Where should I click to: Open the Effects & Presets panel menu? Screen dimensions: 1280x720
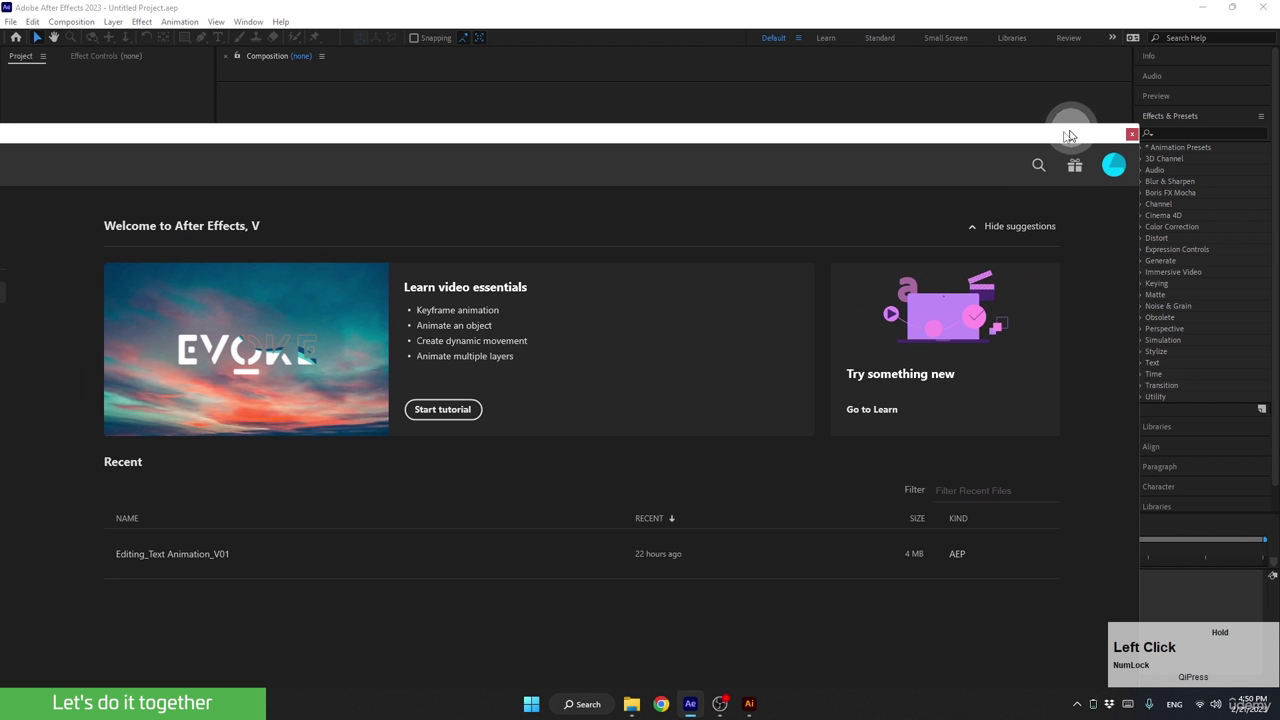[x=1261, y=116]
